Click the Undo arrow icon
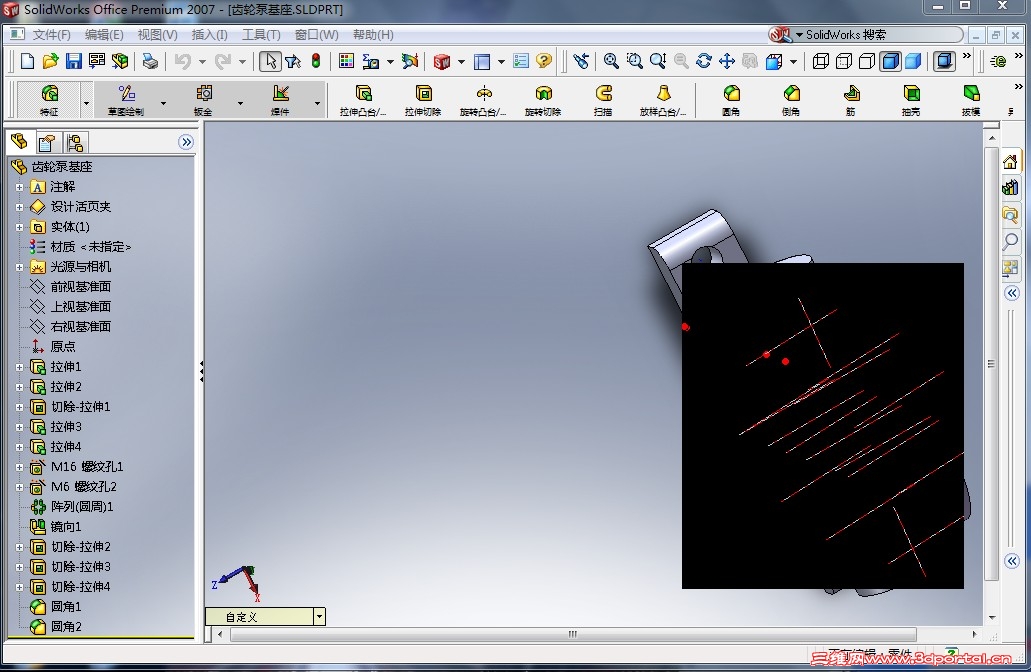Screen dimensions: 1031x672 183,61
